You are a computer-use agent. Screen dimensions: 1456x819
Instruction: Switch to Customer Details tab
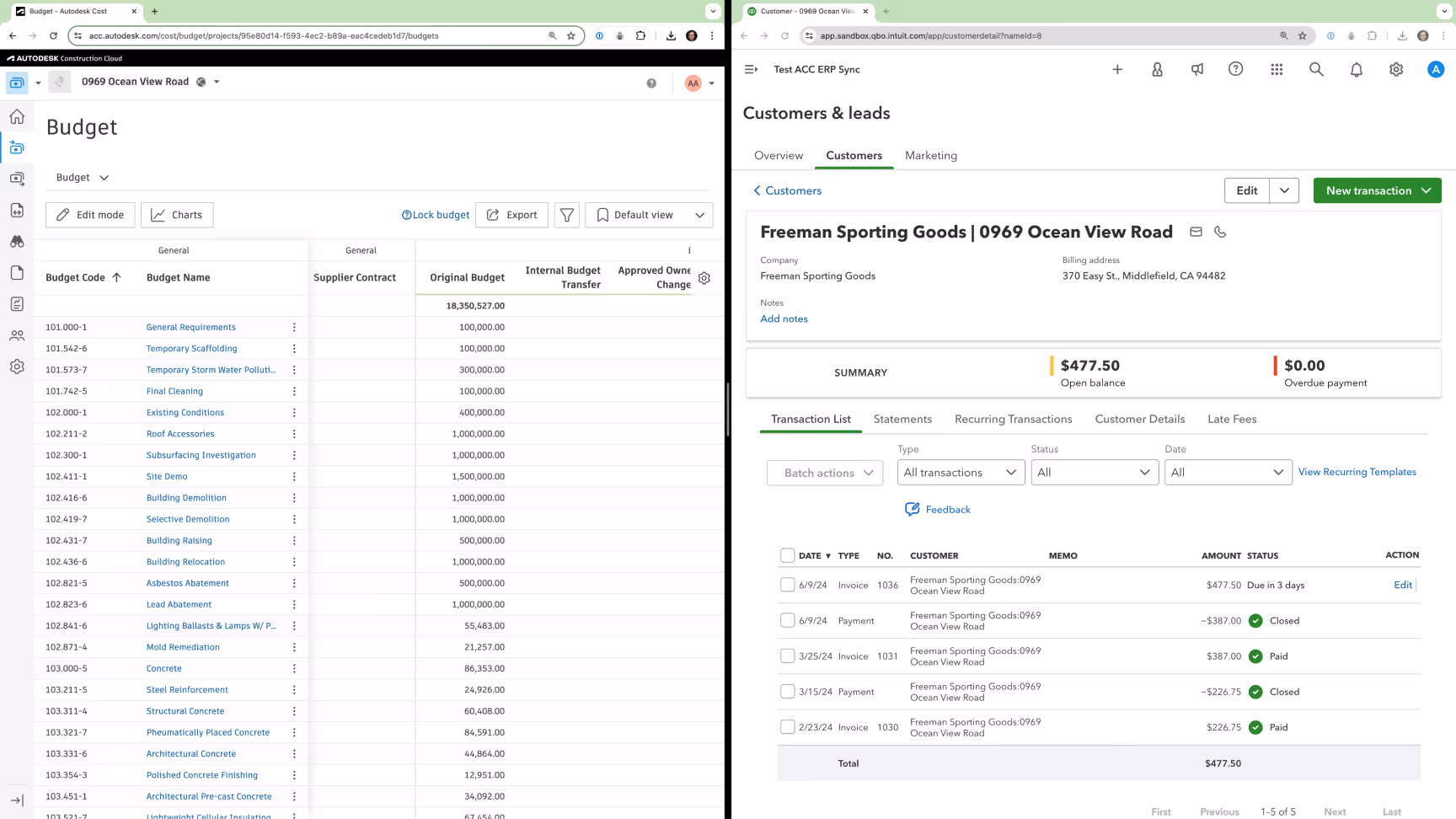[1139, 419]
